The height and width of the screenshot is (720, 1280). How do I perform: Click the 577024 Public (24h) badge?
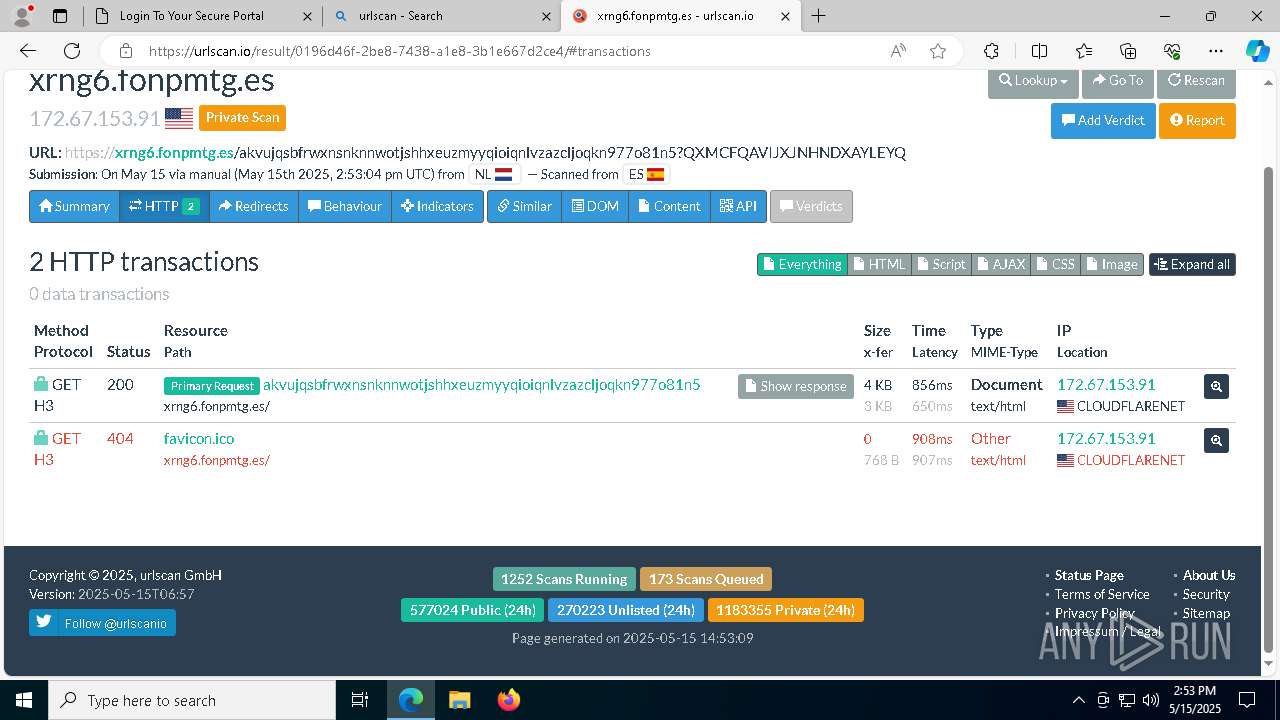[x=472, y=610]
